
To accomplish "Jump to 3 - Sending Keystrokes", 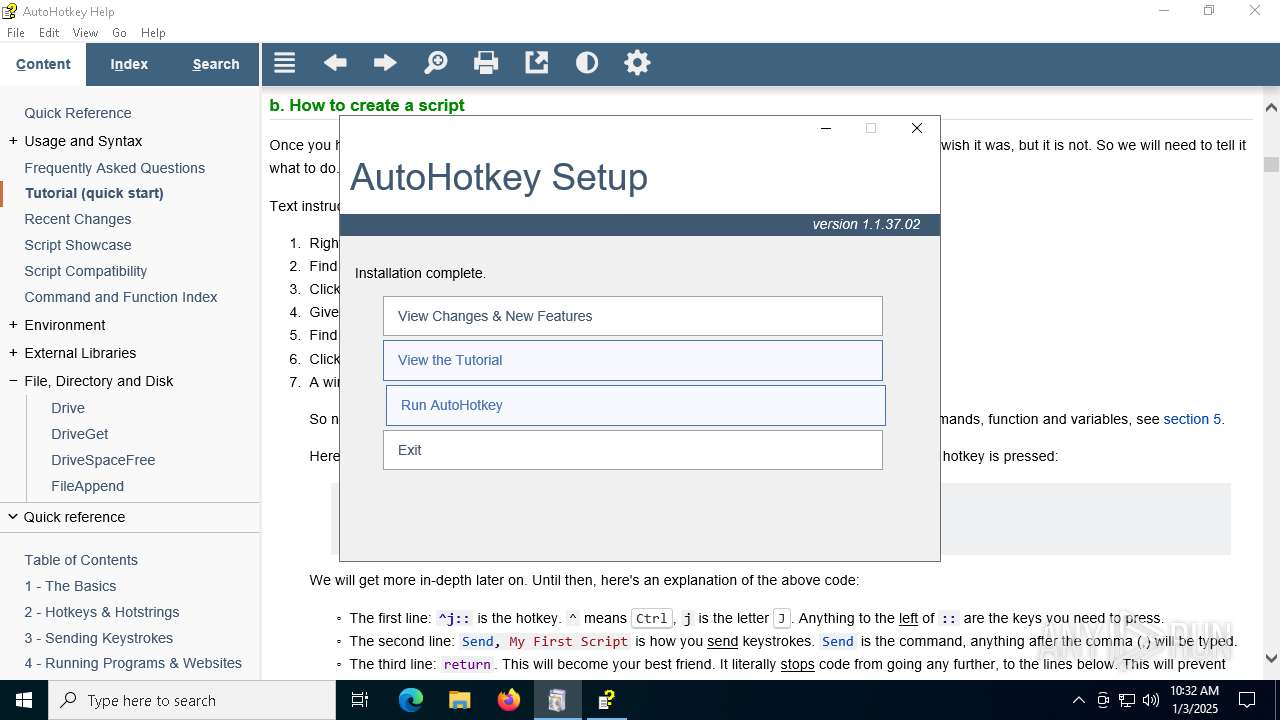I will coord(99,638).
